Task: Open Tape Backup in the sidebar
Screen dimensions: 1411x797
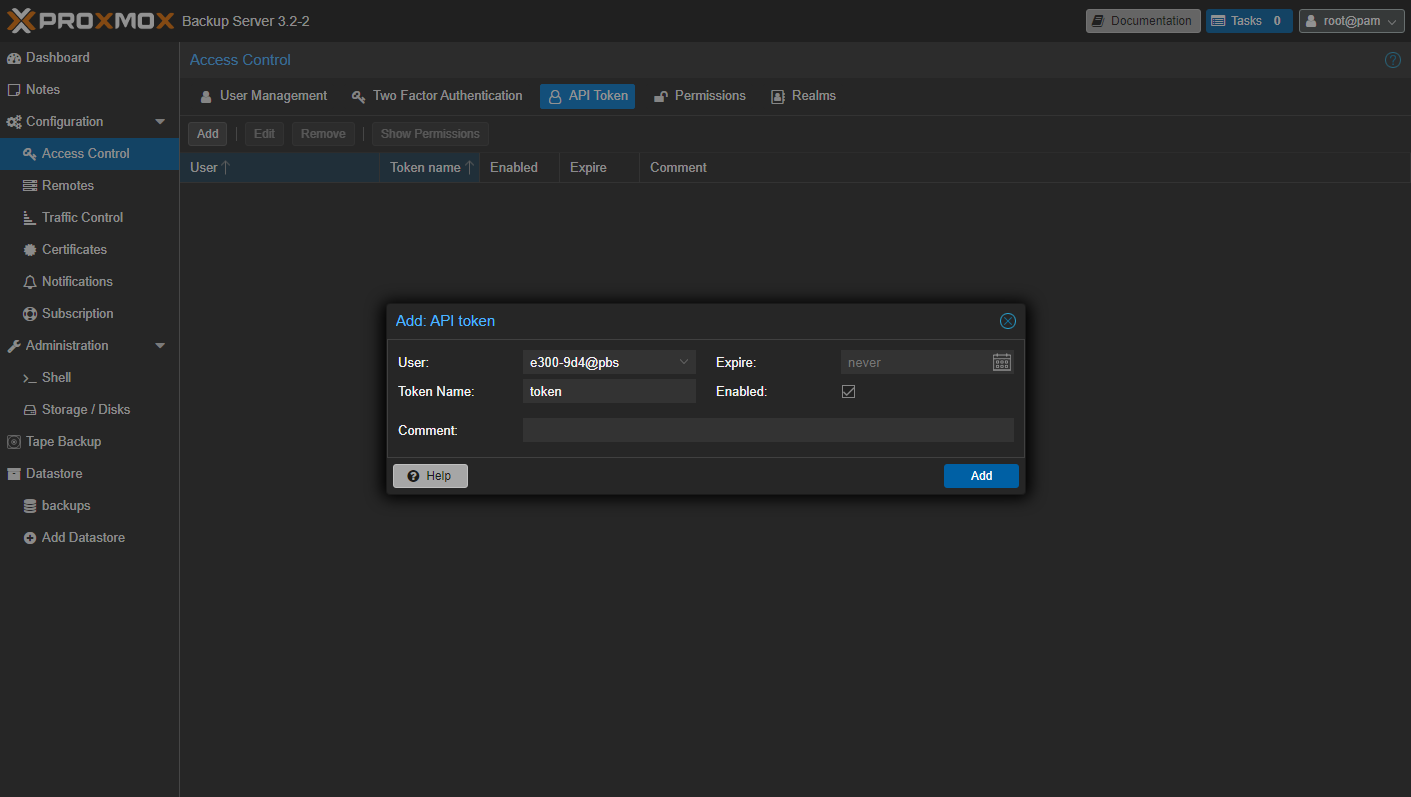Action: pyautogui.click(x=89, y=442)
